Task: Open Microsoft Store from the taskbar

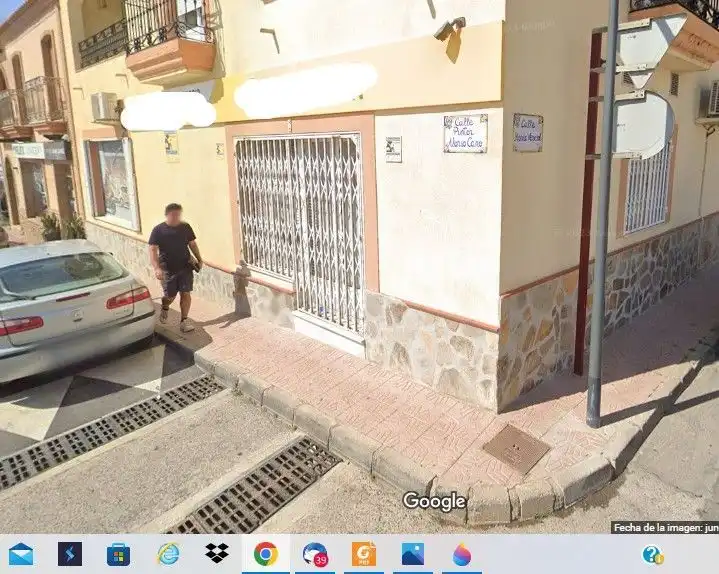Action: [119, 554]
